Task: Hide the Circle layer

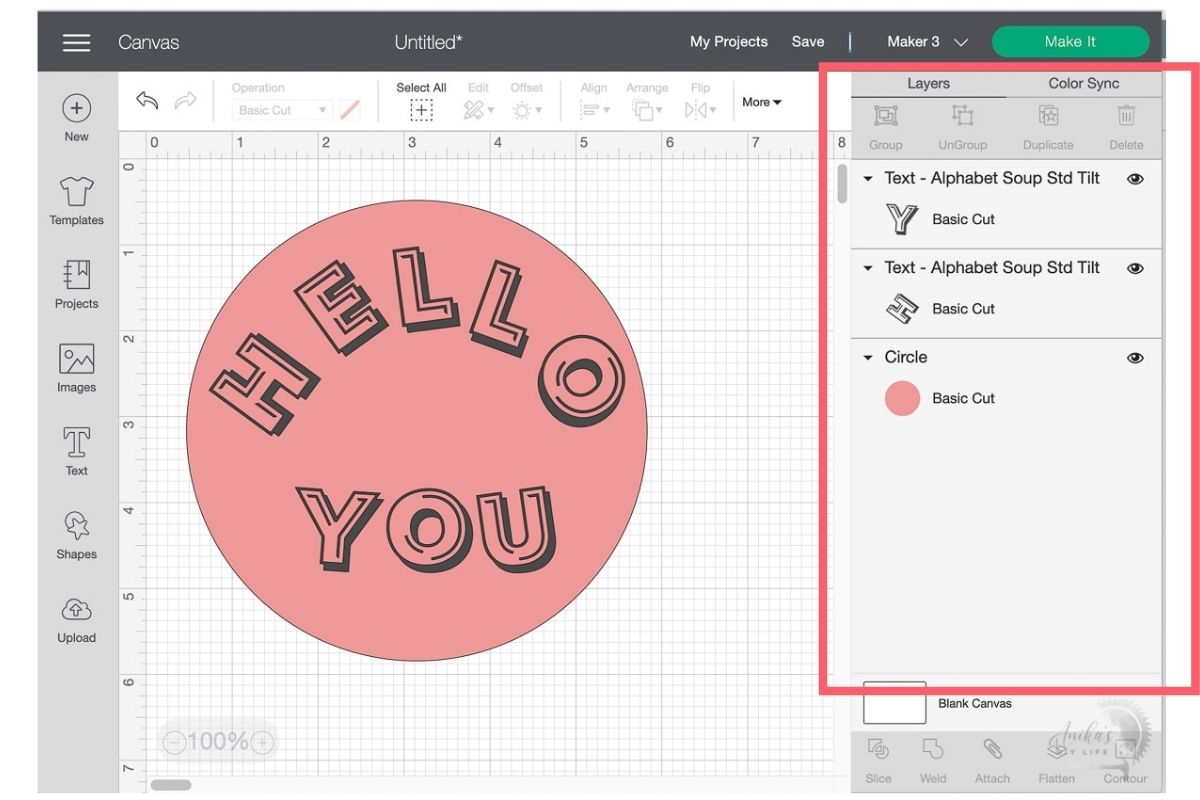Action: coord(1135,358)
